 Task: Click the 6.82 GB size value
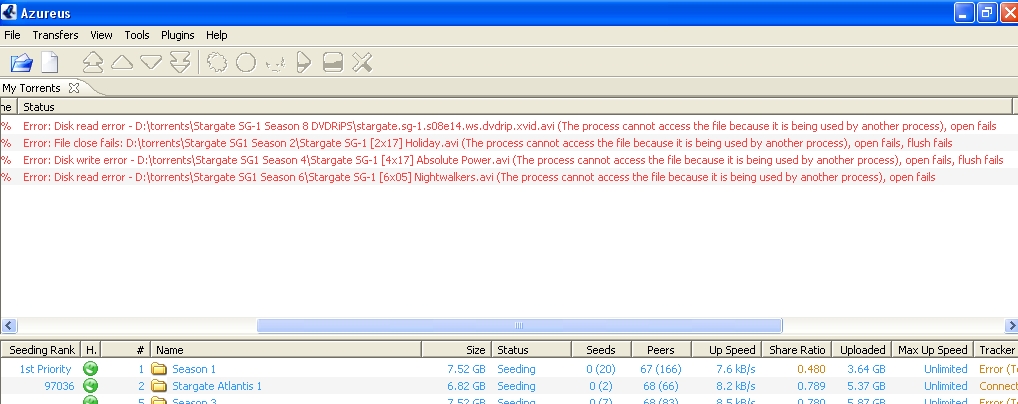[x=466, y=386]
